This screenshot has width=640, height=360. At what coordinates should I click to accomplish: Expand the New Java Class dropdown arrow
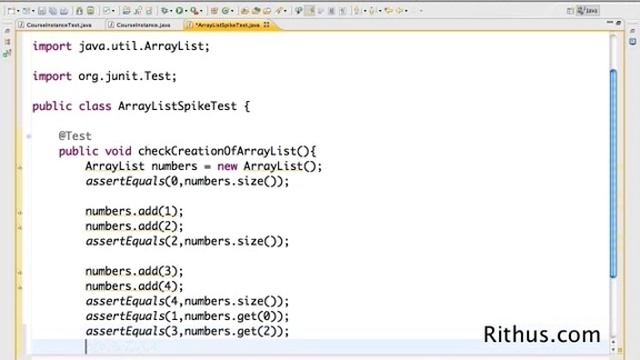(x=232, y=11)
